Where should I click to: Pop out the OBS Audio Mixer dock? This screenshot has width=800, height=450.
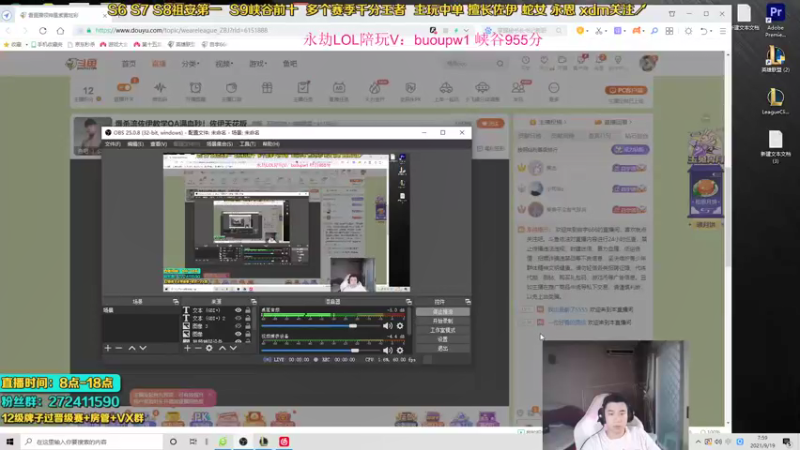[408, 302]
